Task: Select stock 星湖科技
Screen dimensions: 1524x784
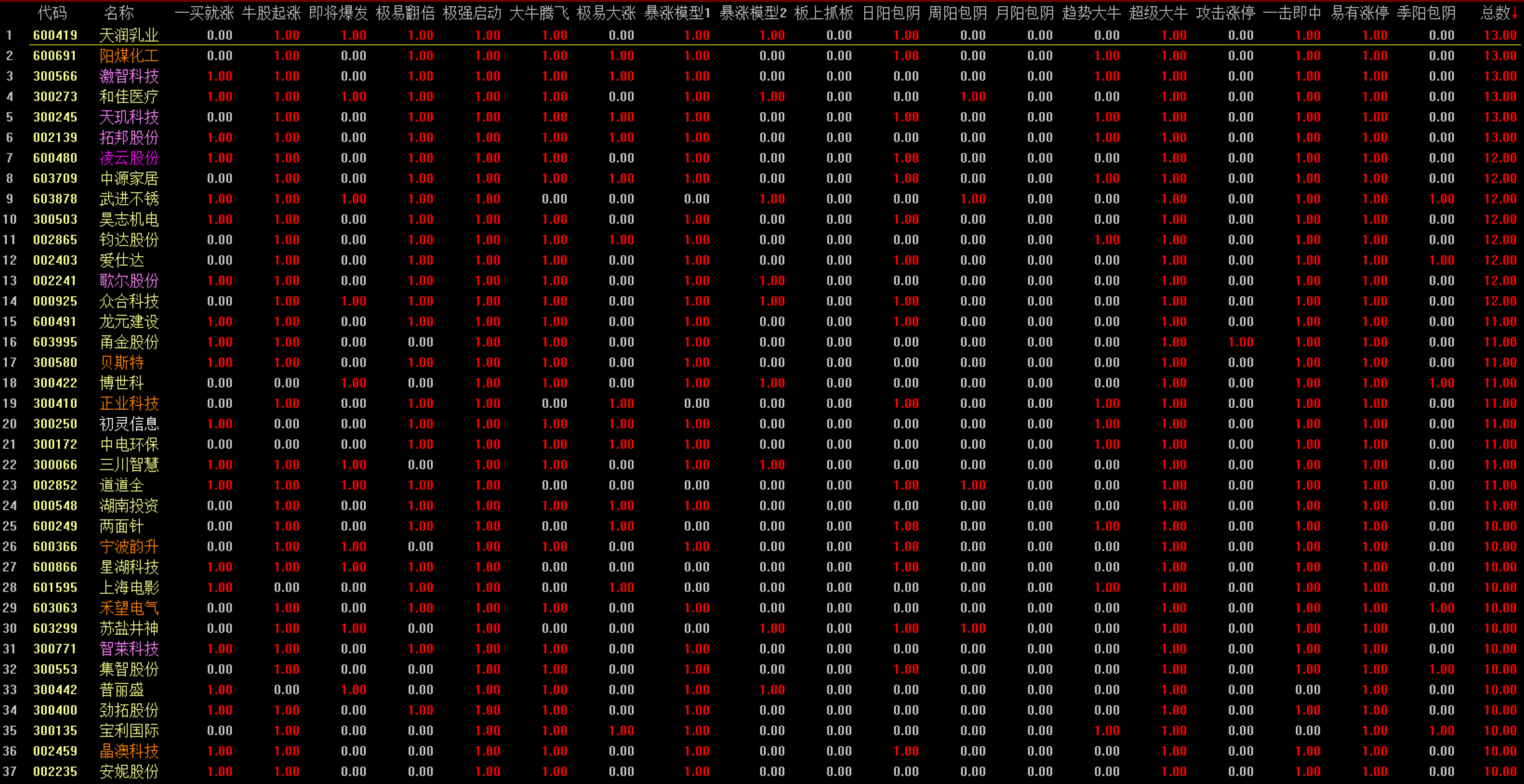Action: 129,567
